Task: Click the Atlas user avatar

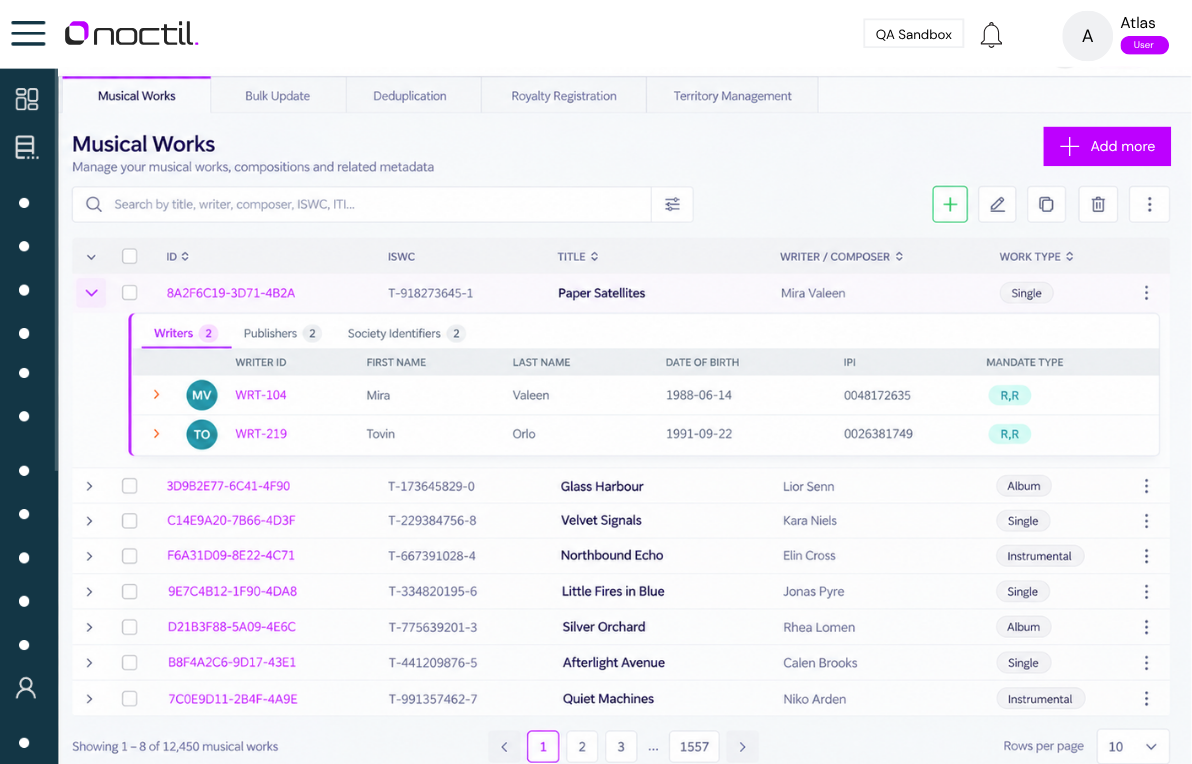Action: pos(1087,36)
